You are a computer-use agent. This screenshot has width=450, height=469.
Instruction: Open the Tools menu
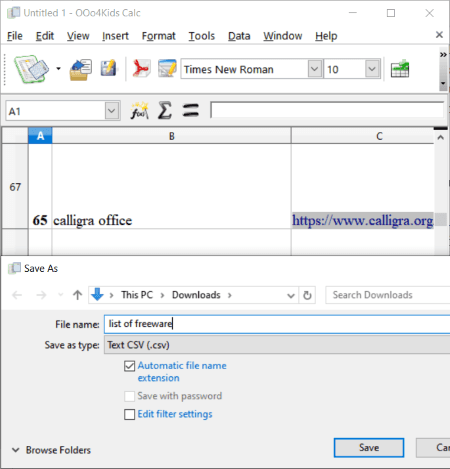click(202, 36)
